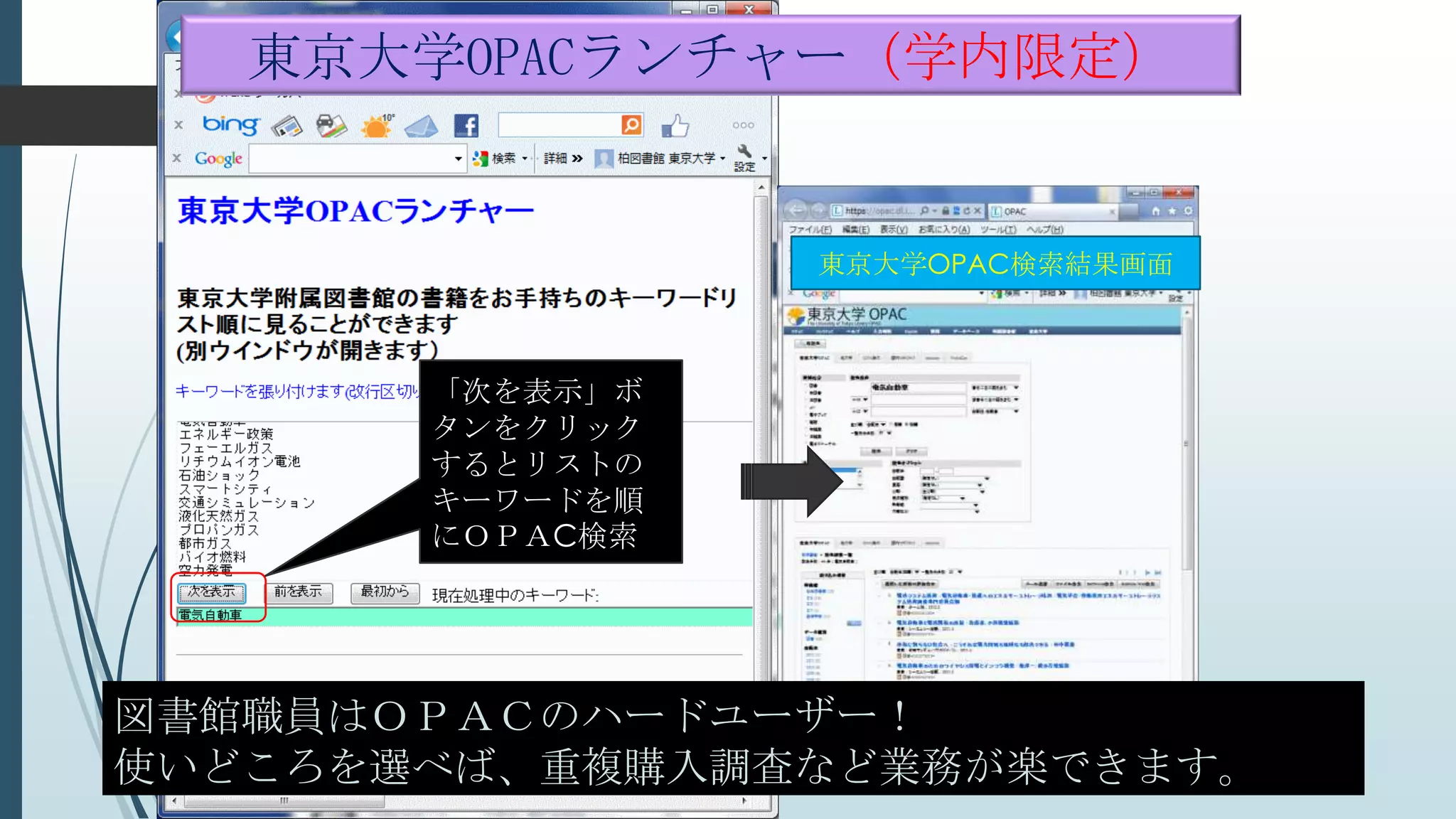
Task: Expand the Google search box history dropdown
Action: (x=459, y=159)
